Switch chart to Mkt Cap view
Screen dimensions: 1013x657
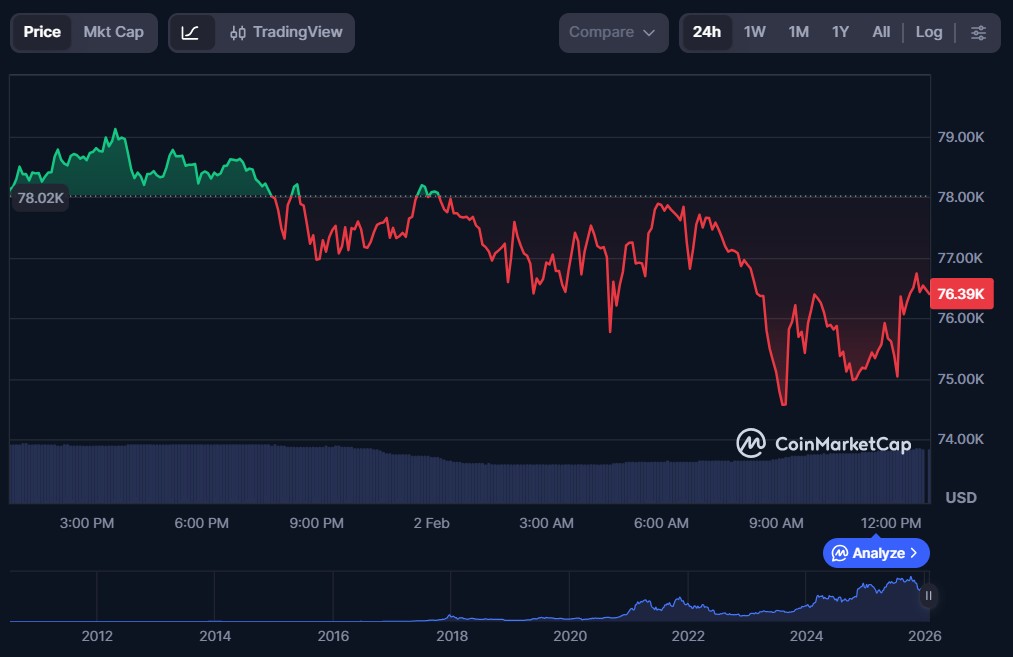[x=113, y=32]
